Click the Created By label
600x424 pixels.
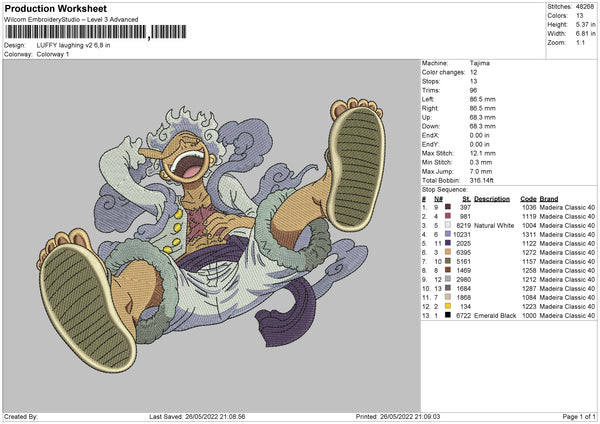tap(21, 416)
